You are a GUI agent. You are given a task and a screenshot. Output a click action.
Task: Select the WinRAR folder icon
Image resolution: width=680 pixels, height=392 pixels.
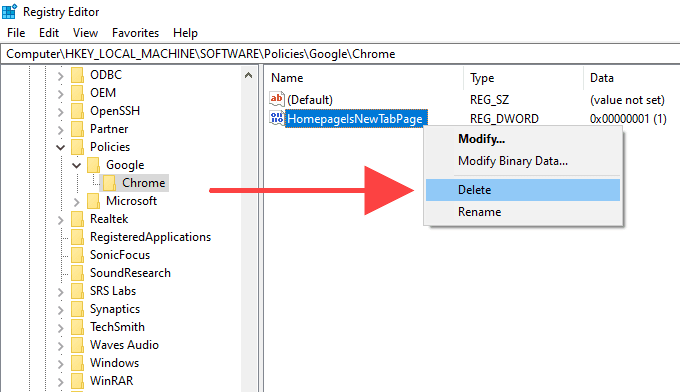(77, 381)
